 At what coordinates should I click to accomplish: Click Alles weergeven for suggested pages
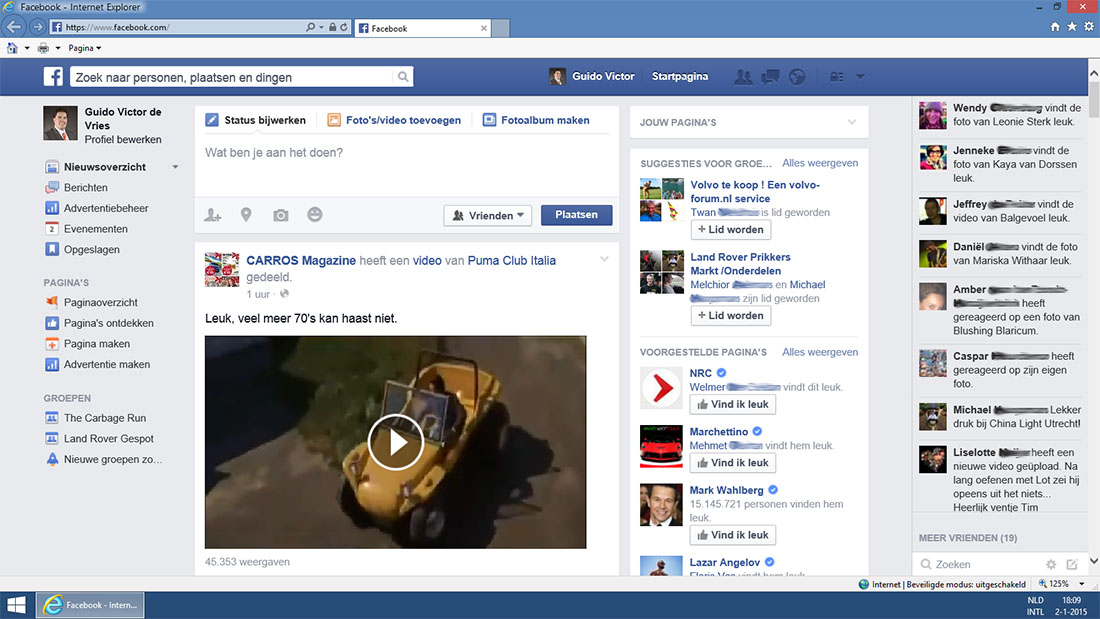[x=820, y=352]
